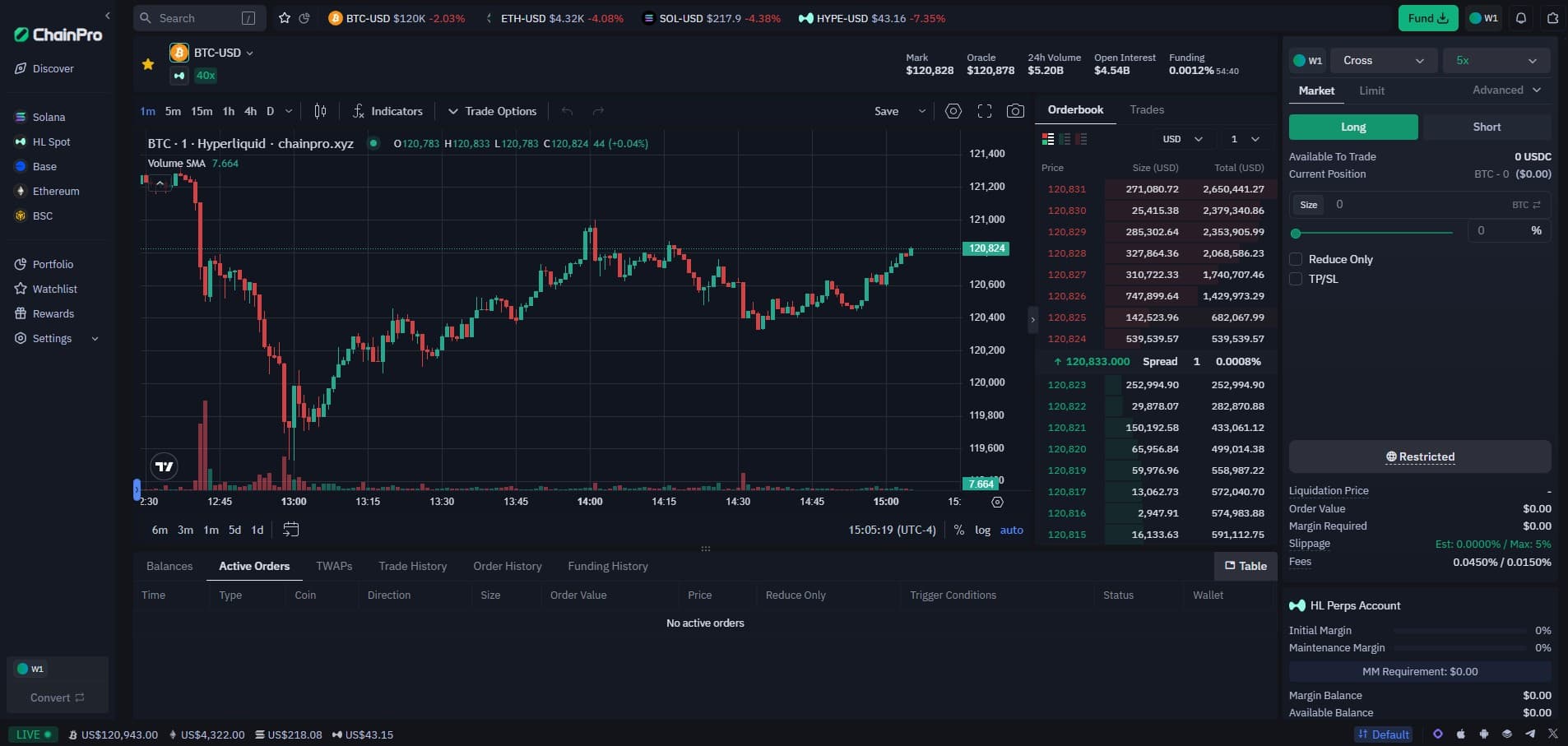Select the combined red-green orderbook view icon

[1049, 139]
